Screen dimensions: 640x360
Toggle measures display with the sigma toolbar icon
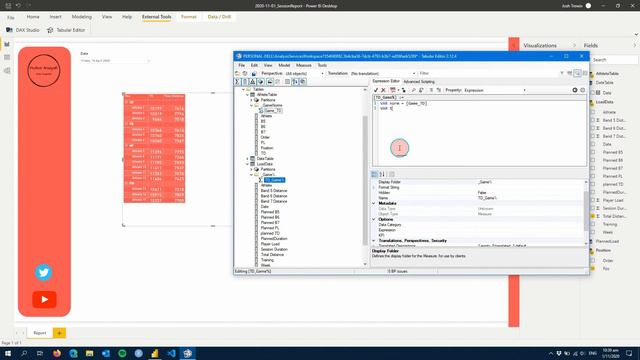(x=237, y=82)
